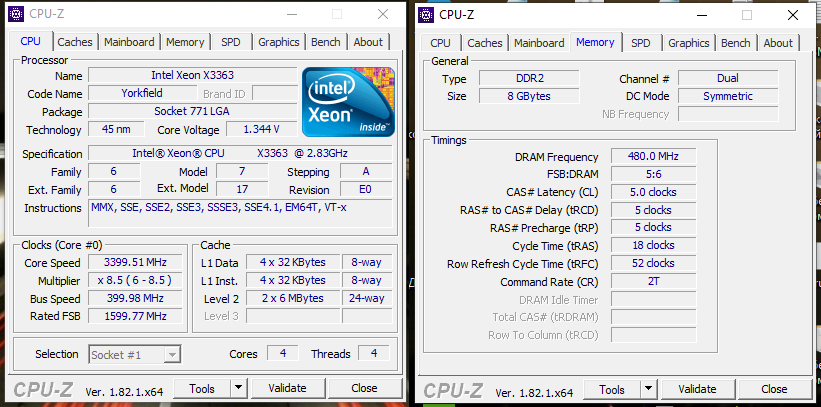Click the Multiplier value x 8.5 ( 6 - 8.5 )
The width and height of the screenshot is (821, 407).
click(135, 280)
